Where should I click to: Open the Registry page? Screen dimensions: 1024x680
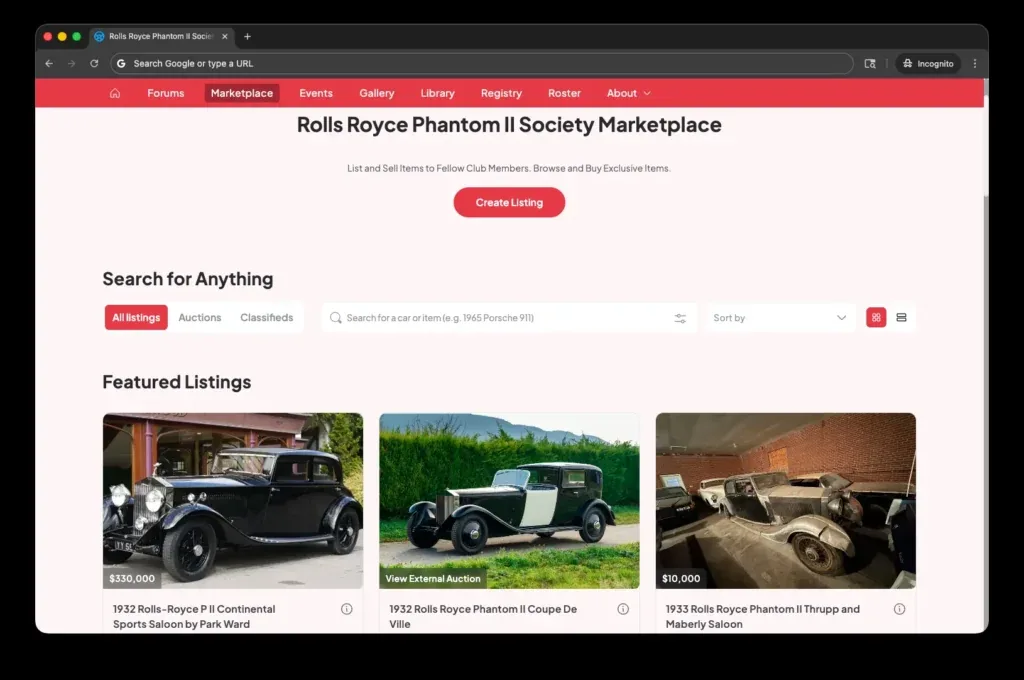(x=502, y=93)
